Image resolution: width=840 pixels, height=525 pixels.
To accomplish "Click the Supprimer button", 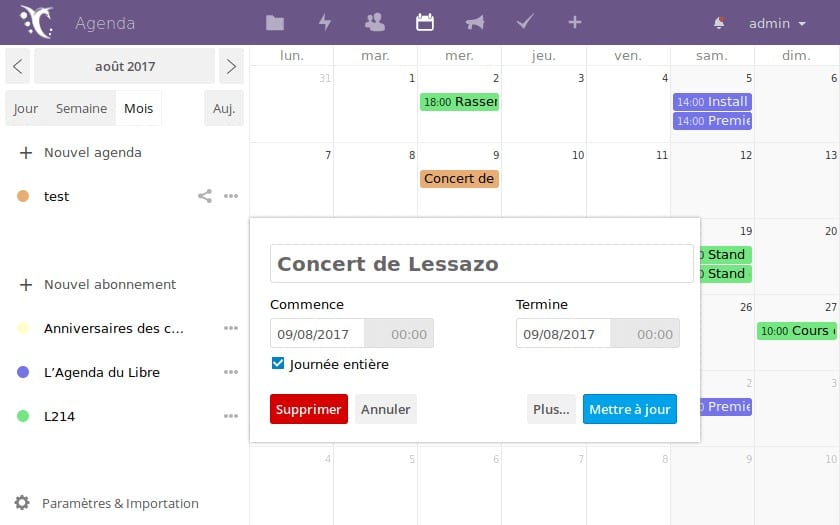I will 309,409.
